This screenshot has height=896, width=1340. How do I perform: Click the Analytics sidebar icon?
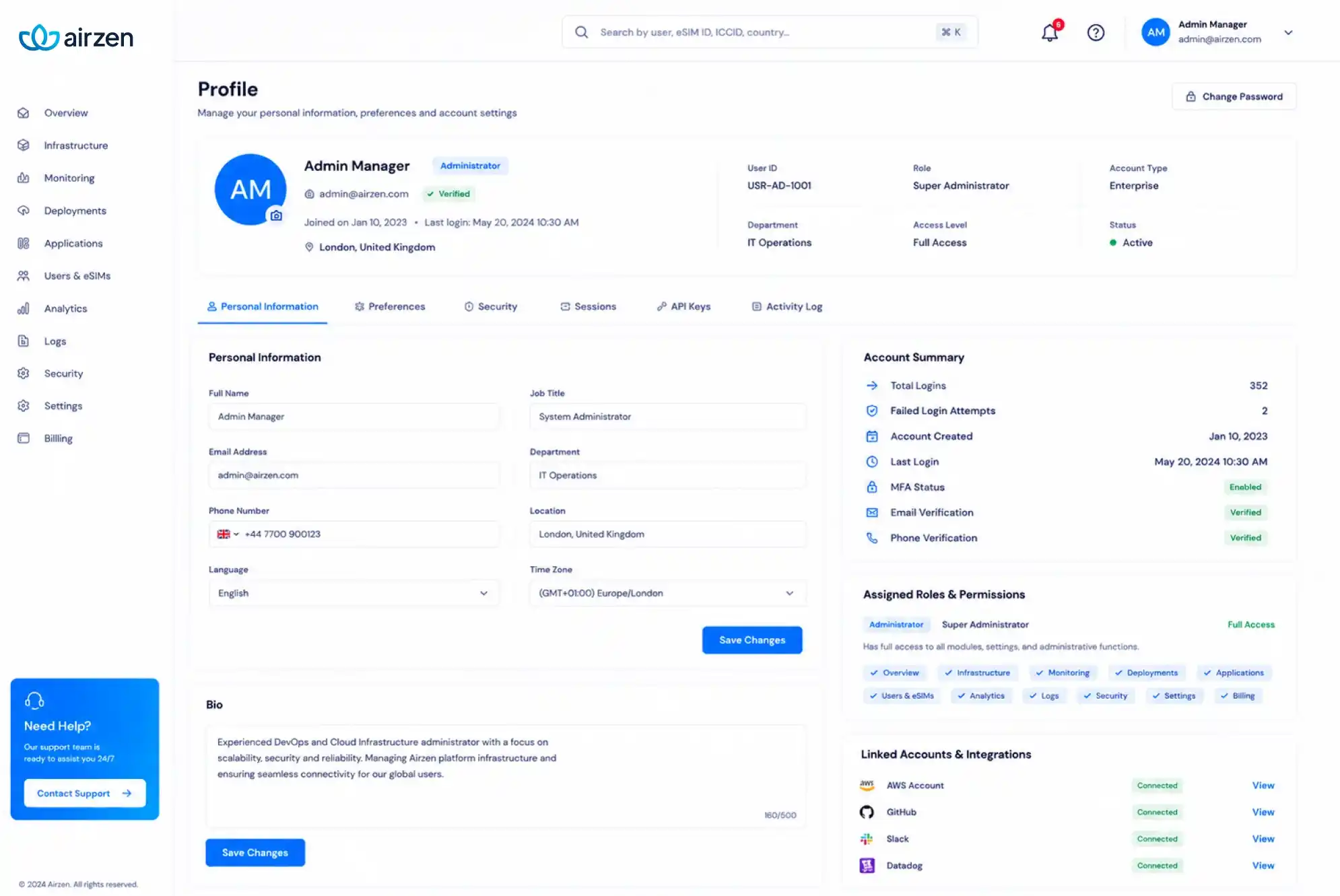(x=24, y=308)
